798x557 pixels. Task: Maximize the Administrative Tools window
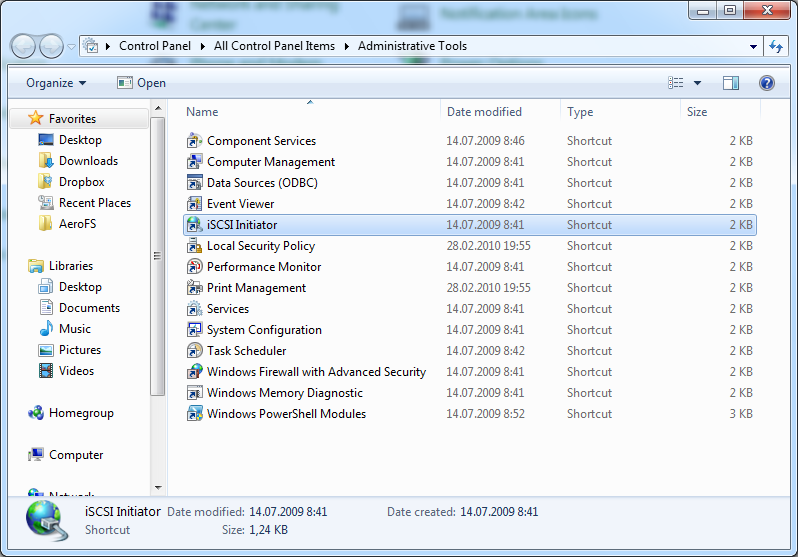[x=730, y=10]
